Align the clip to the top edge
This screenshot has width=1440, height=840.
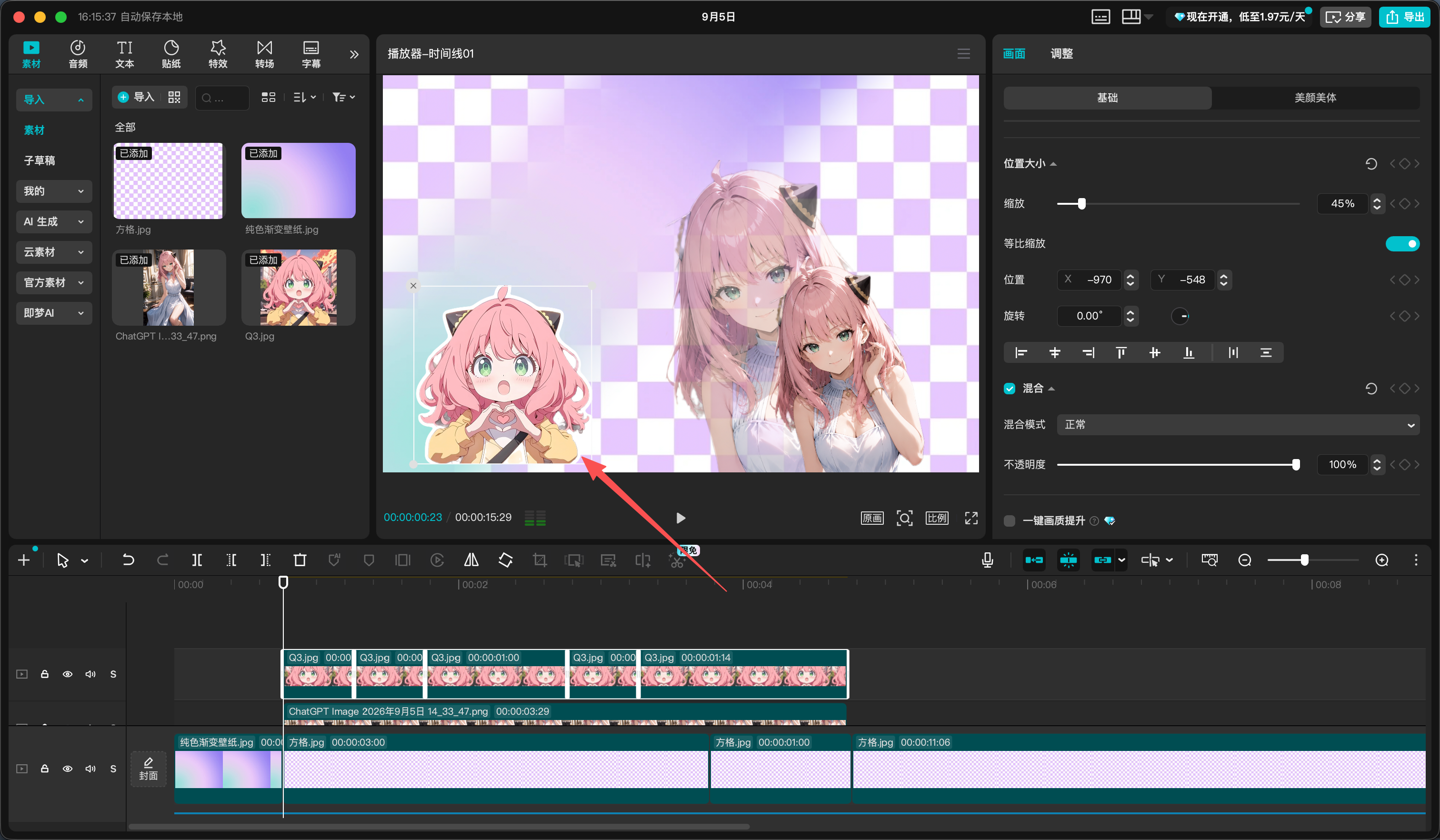point(1121,352)
